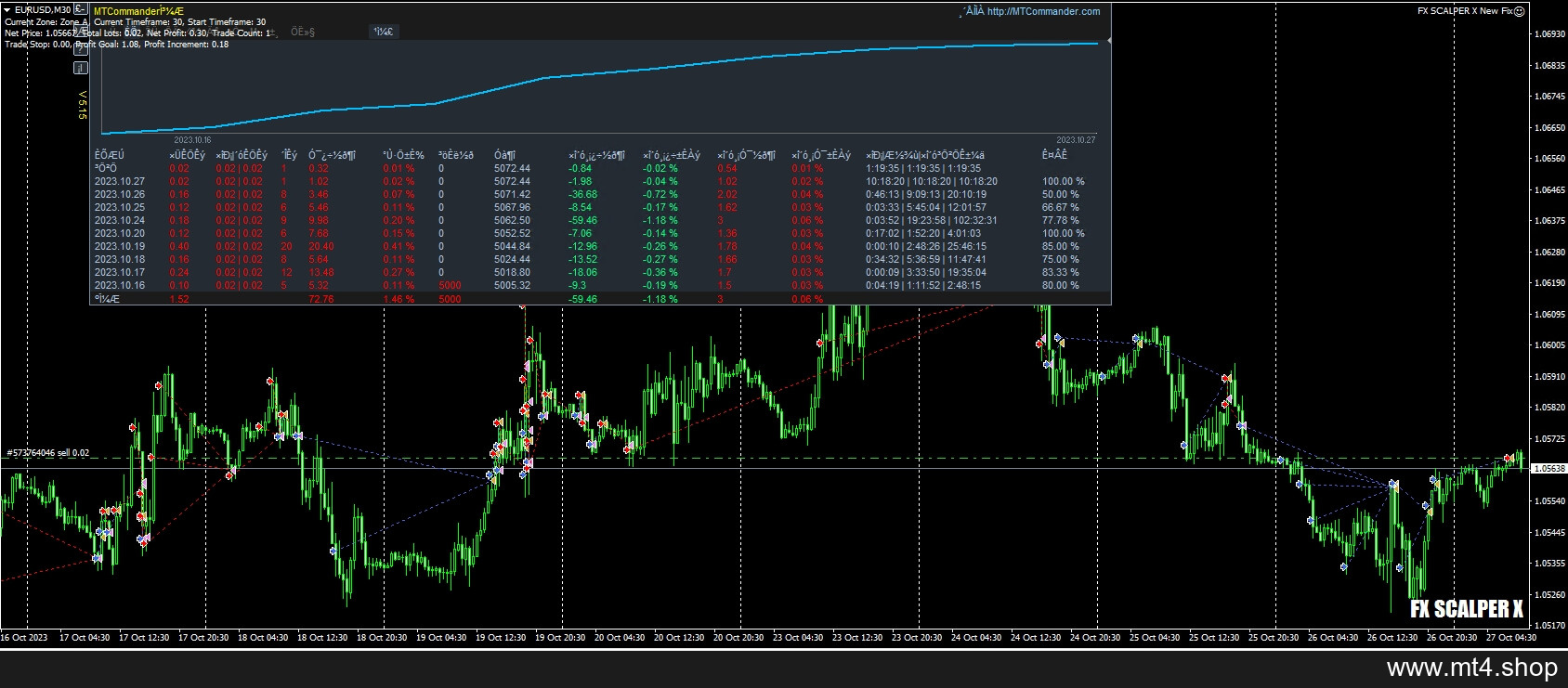Select the 2023.10.24 row date cell
This screenshot has width=1568, height=688.
coord(120,220)
